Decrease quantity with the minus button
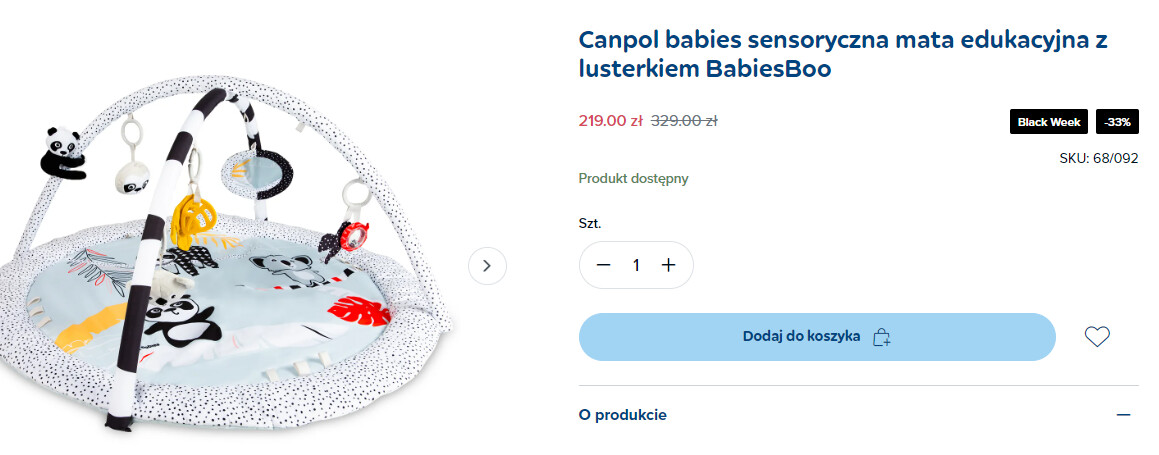Viewport: 1159px width, 455px height. click(603, 265)
